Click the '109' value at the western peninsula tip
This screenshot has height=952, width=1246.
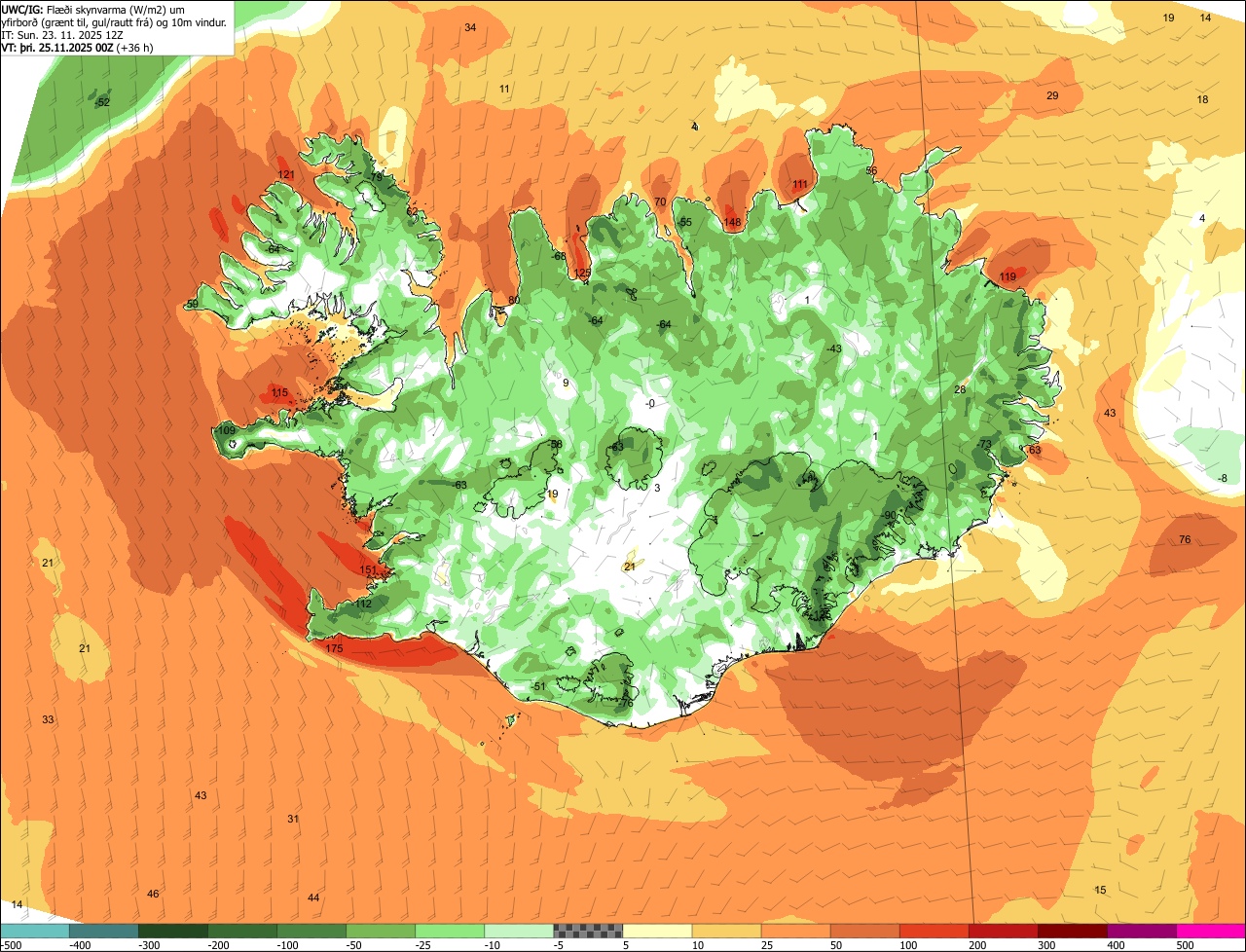pyautogui.click(x=227, y=430)
